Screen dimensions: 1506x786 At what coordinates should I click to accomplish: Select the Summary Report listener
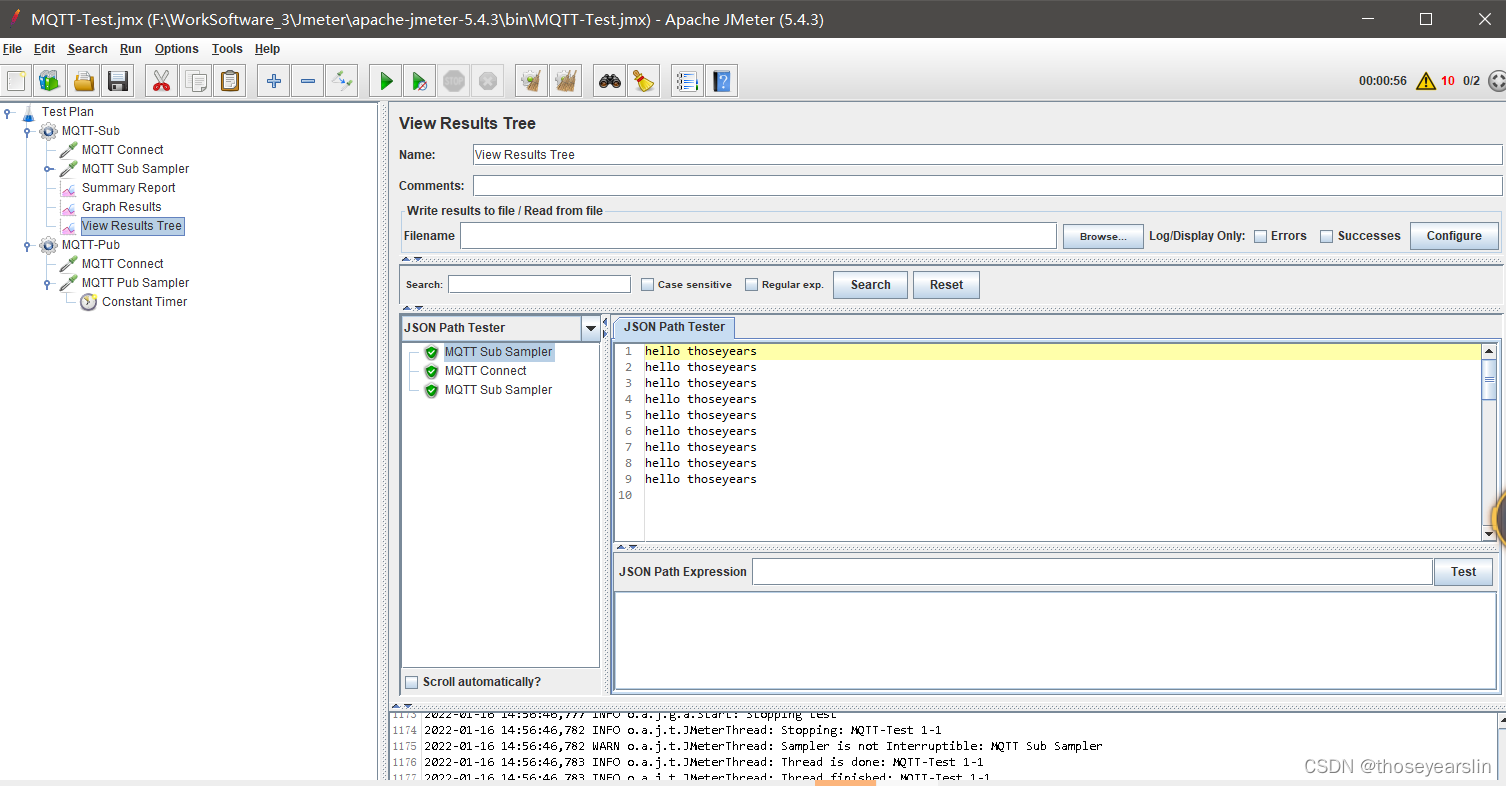click(x=128, y=188)
